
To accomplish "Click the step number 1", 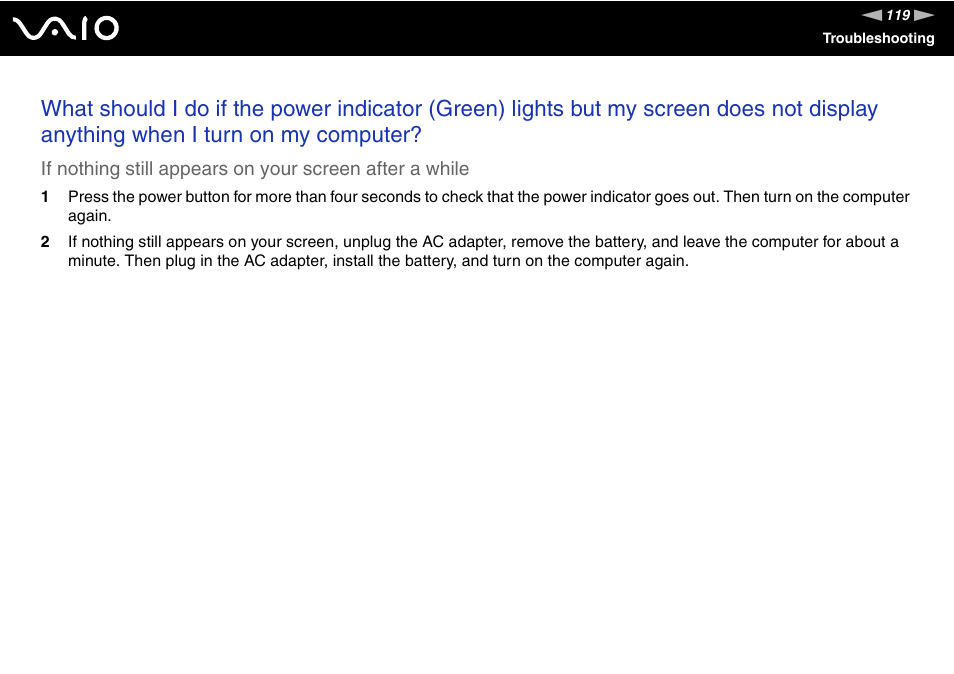I will [x=44, y=197].
